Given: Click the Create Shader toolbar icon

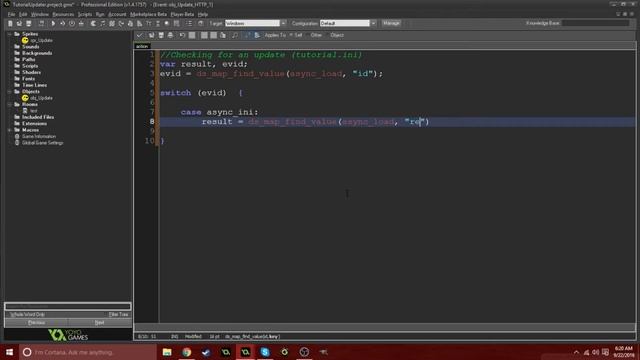Looking at the screenshot, I should (x=140, y=23).
